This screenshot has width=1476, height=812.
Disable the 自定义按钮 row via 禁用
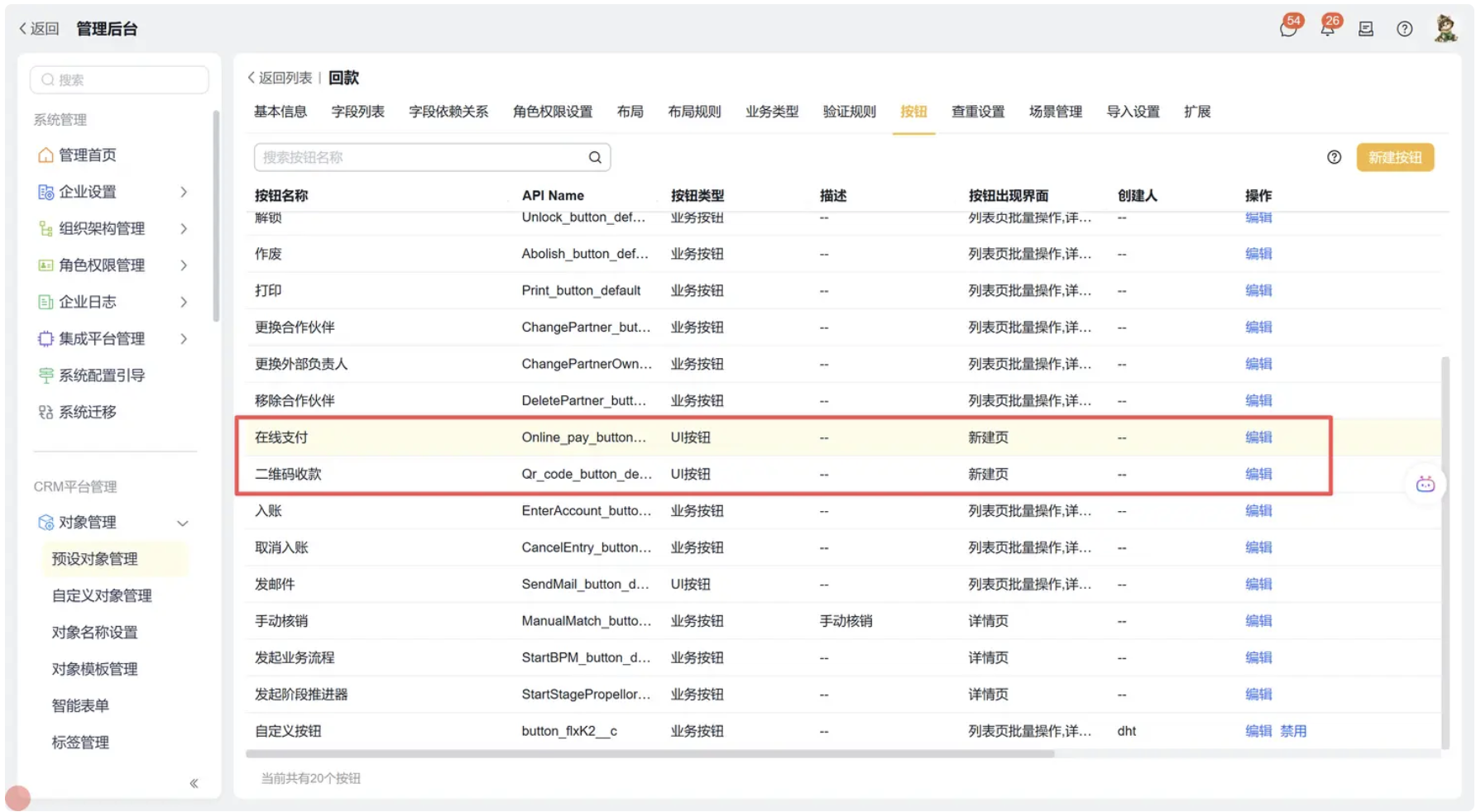tap(1293, 731)
